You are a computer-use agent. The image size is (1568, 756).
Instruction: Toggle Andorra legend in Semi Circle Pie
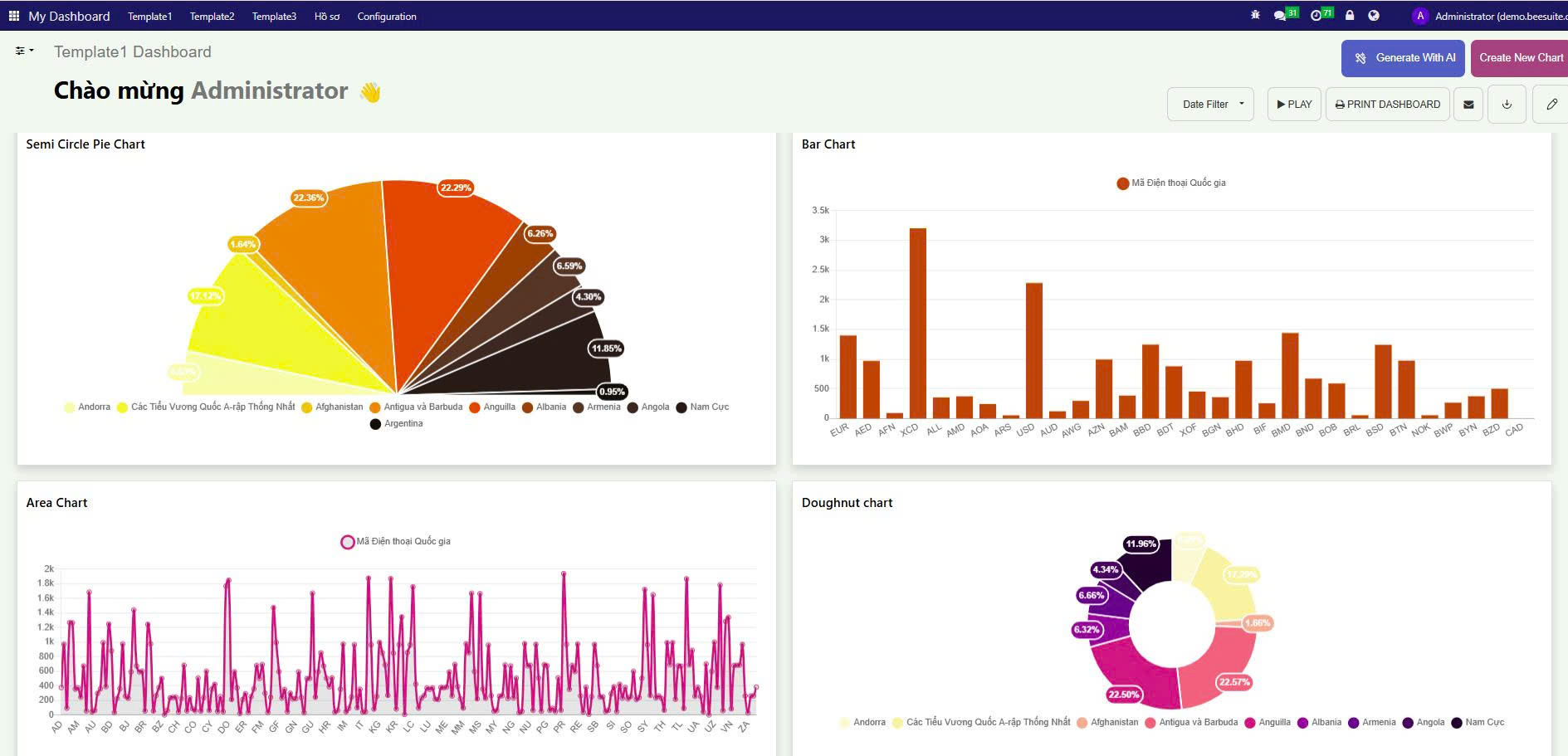87,407
